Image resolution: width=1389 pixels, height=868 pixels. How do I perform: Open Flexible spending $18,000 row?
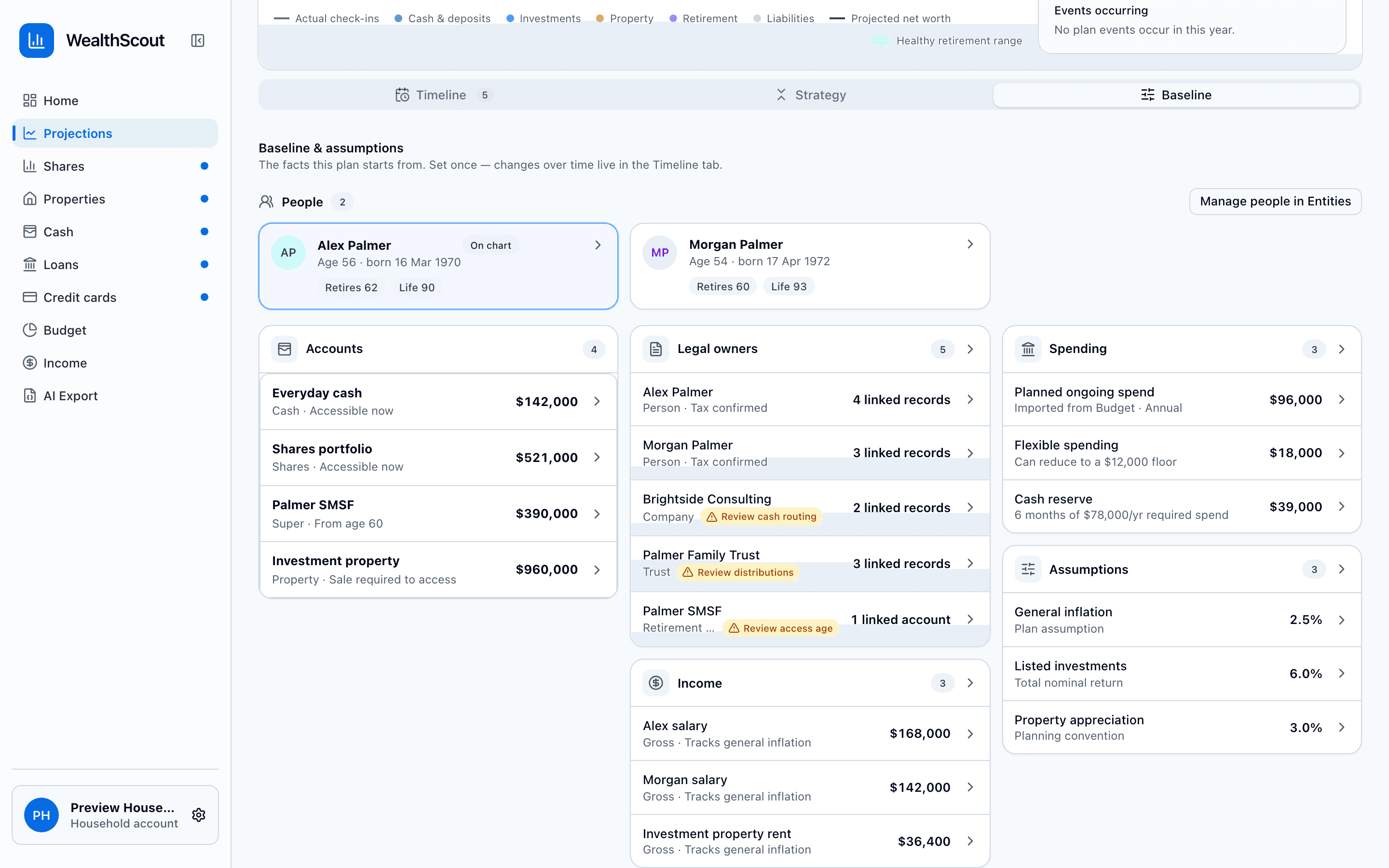tap(1182, 453)
